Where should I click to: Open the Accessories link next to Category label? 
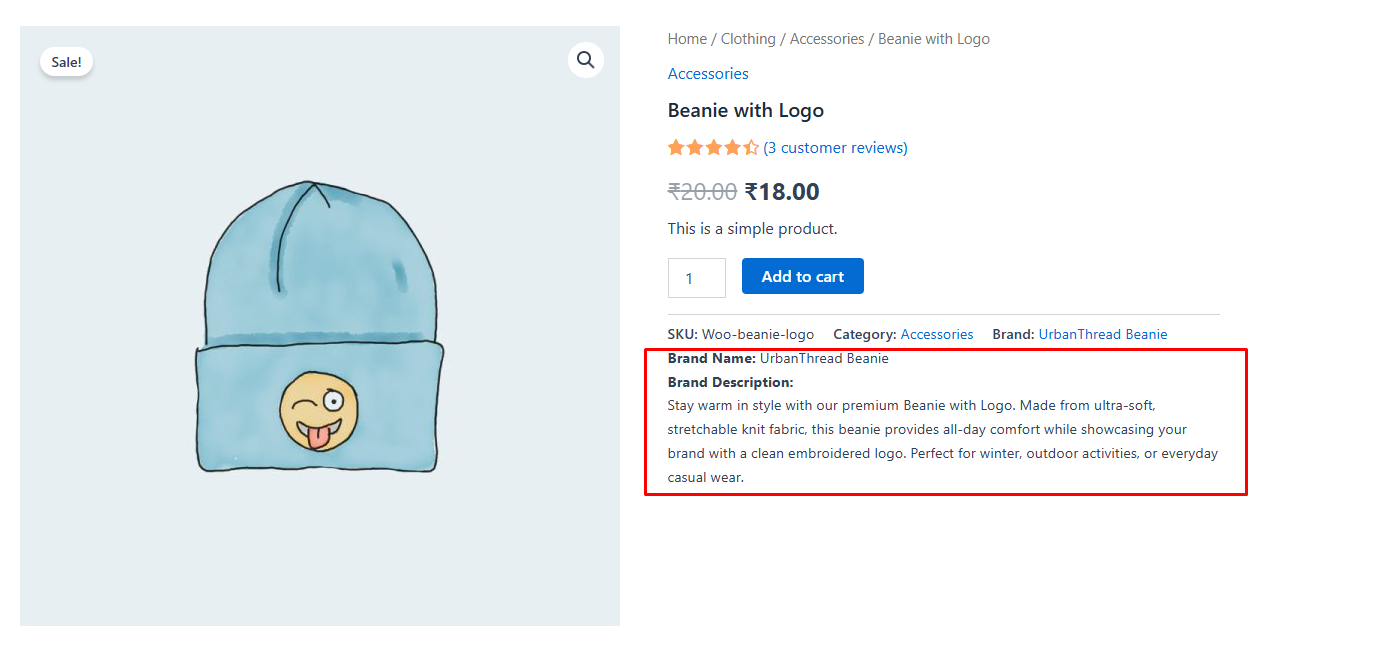pos(937,334)
